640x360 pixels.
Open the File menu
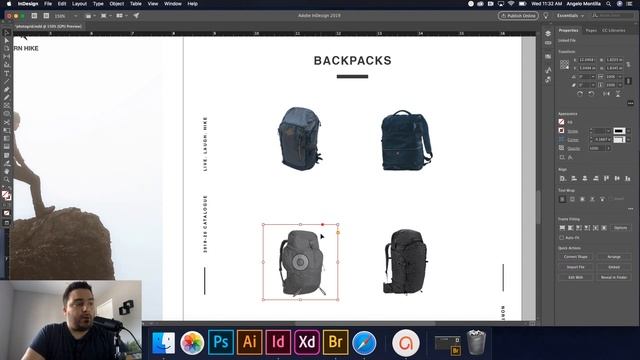[x=48, y=4]
